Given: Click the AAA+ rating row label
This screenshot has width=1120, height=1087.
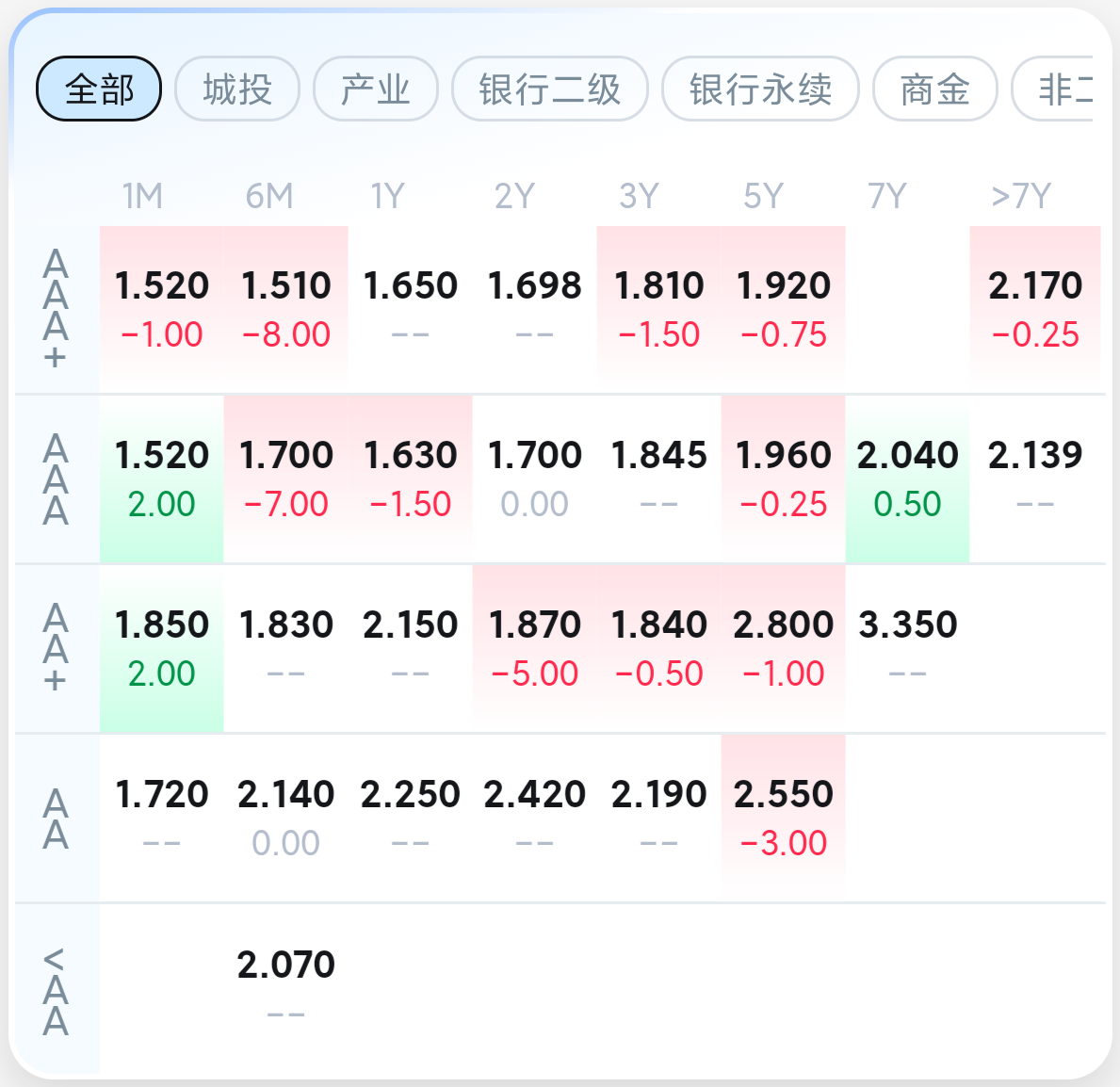Looking at the screenshot, I should point(56,309).
